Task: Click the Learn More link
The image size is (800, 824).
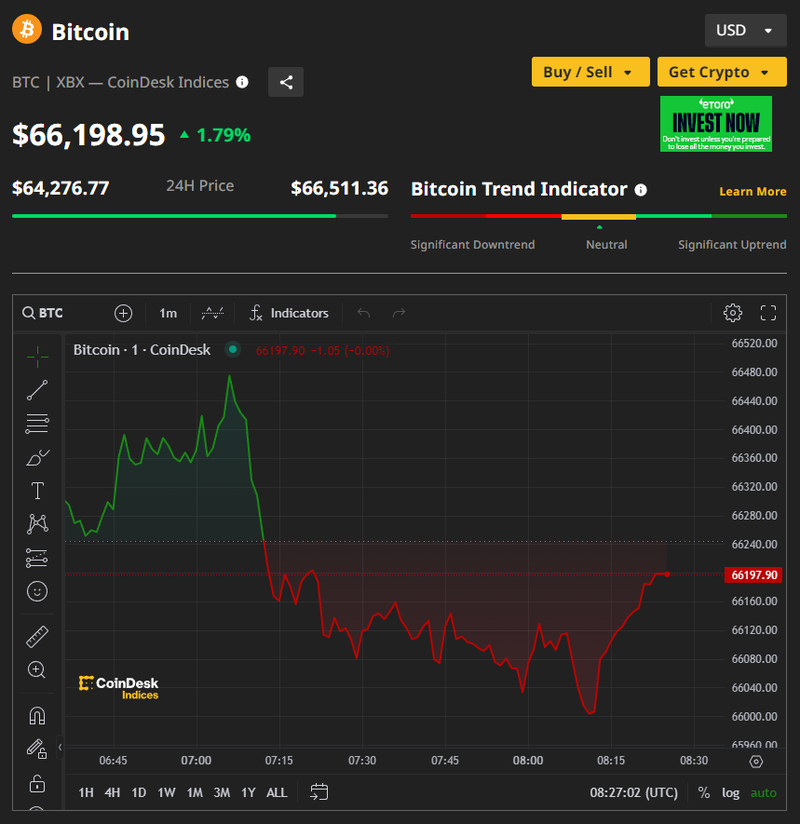Action: pyautogui.click(x=752, y=191)
